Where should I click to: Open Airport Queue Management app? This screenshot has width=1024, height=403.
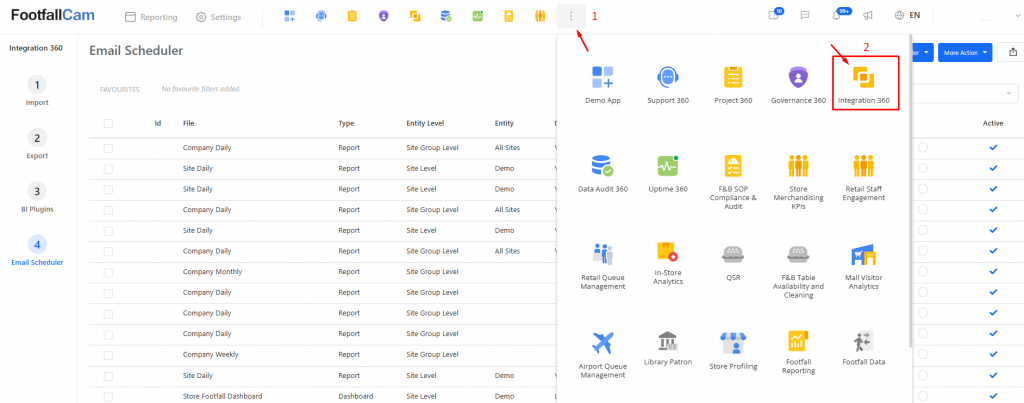[x=603, y=355]
